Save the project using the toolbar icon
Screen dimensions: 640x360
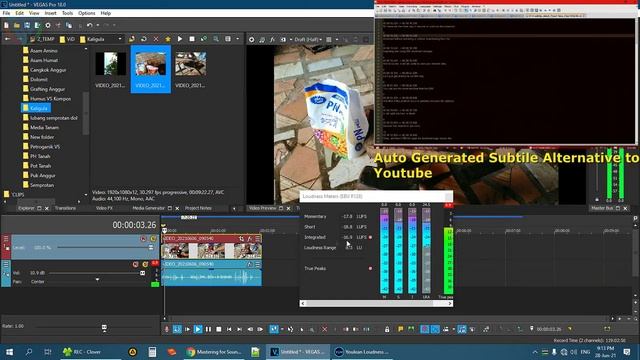tap(27, 25)
